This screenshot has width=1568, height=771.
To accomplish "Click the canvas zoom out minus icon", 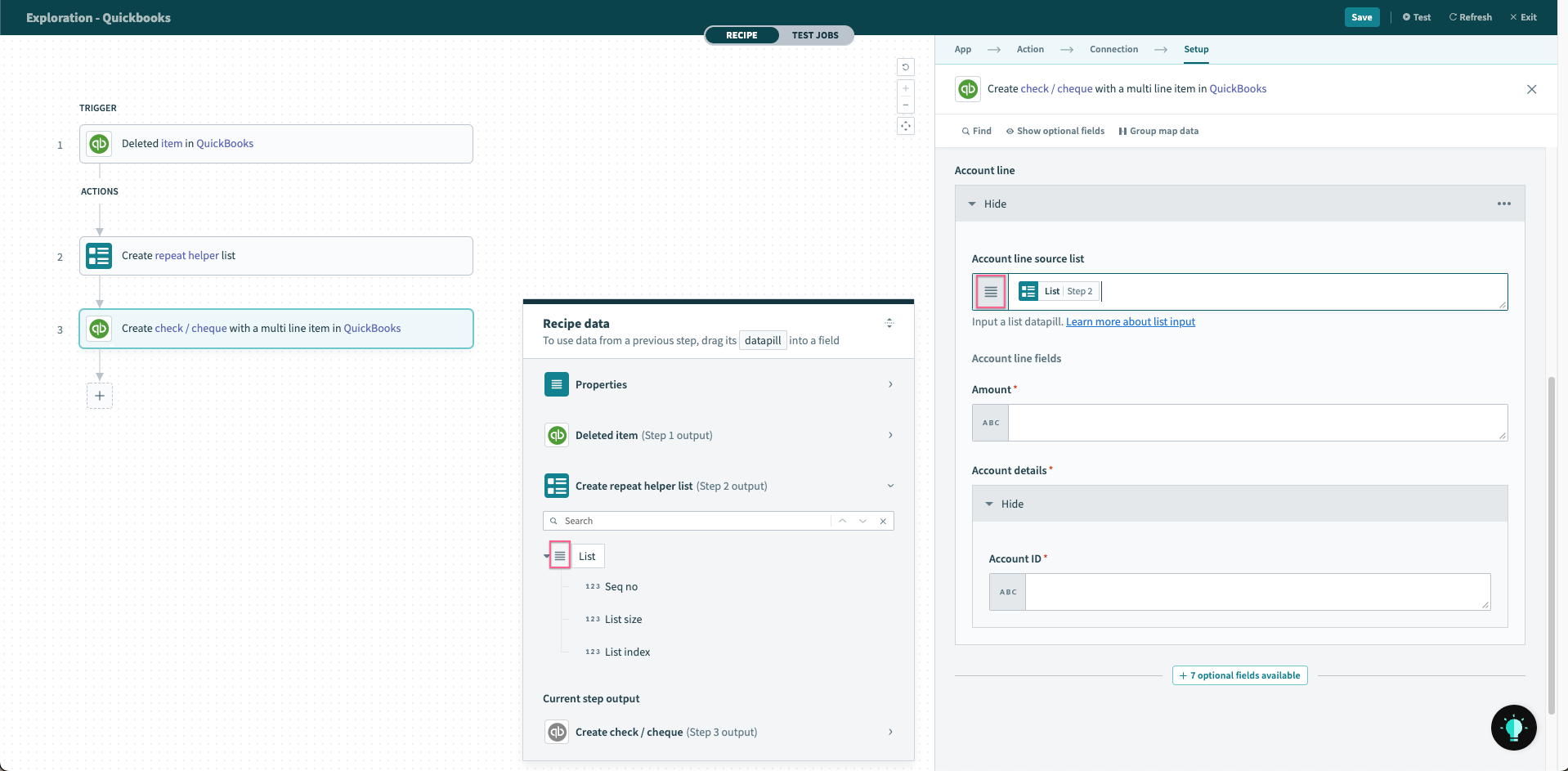I will coord(905,105).
